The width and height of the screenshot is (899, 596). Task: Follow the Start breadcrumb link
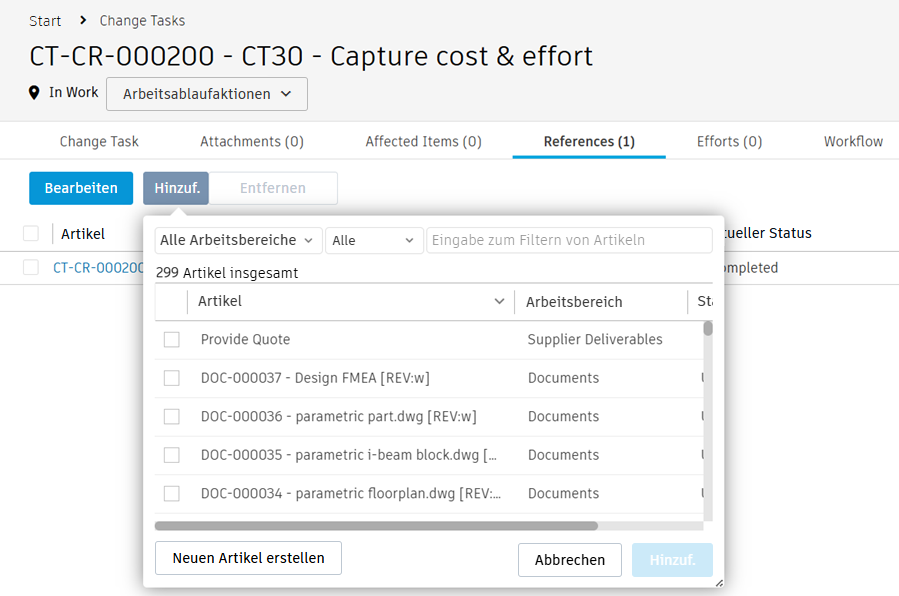(45, 21)
